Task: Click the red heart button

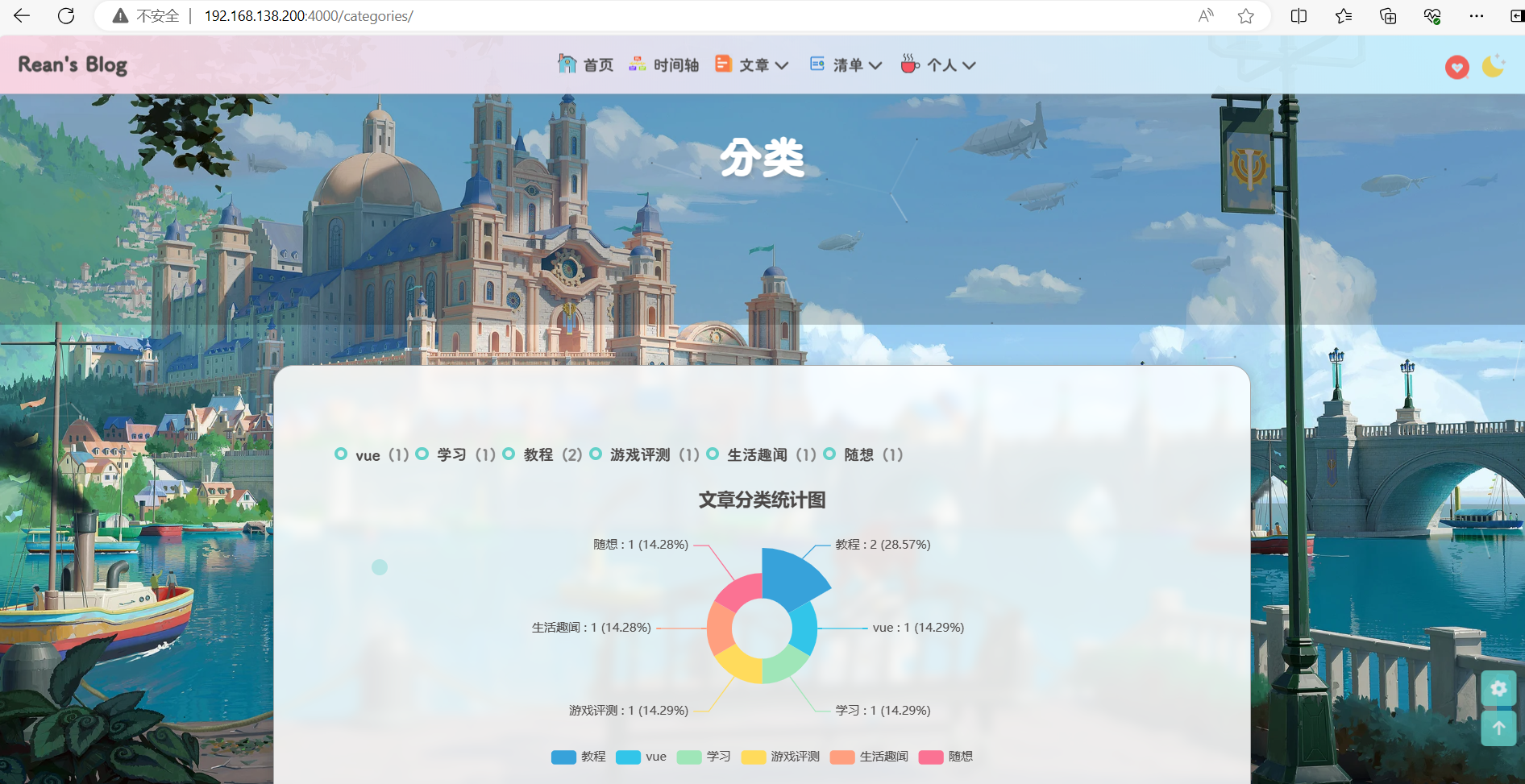Action: 1456,67
